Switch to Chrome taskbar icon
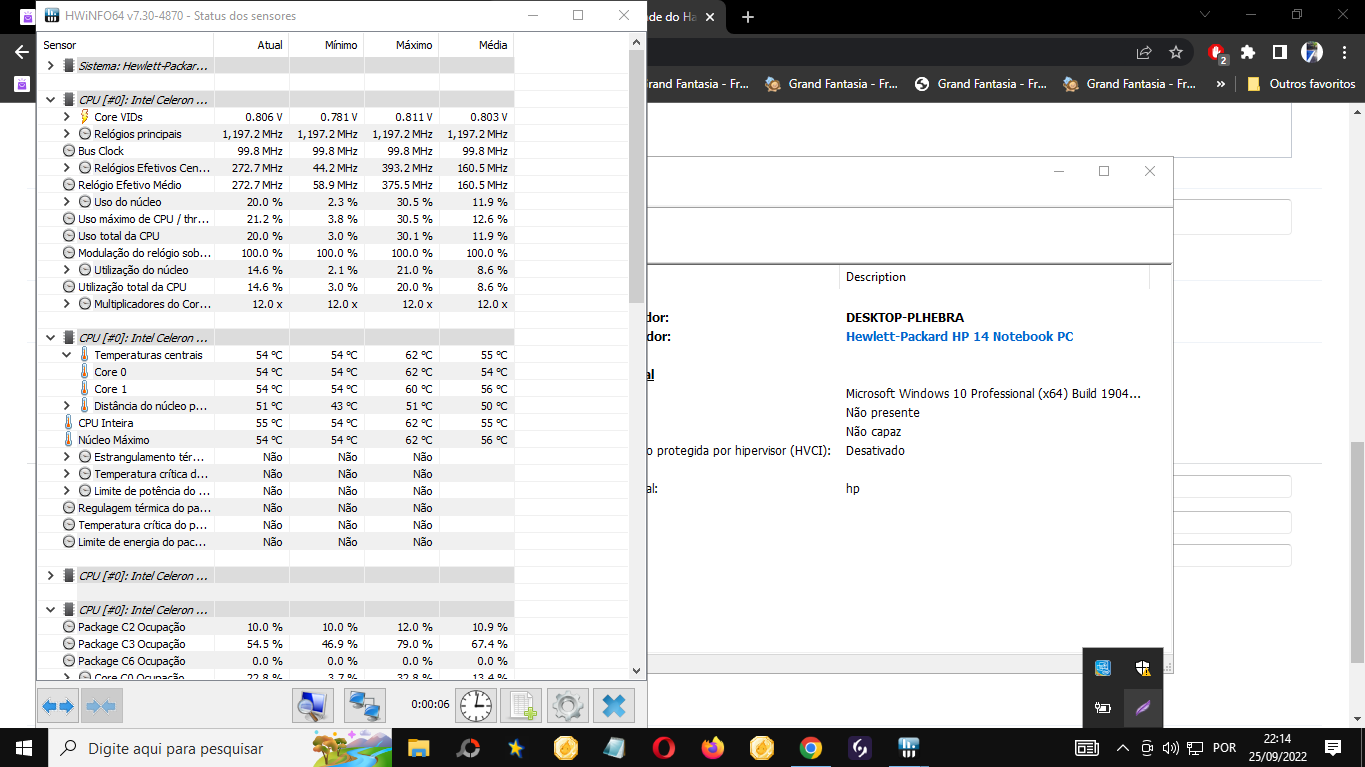Screen dimensions: 1365x767 [810, 747]
